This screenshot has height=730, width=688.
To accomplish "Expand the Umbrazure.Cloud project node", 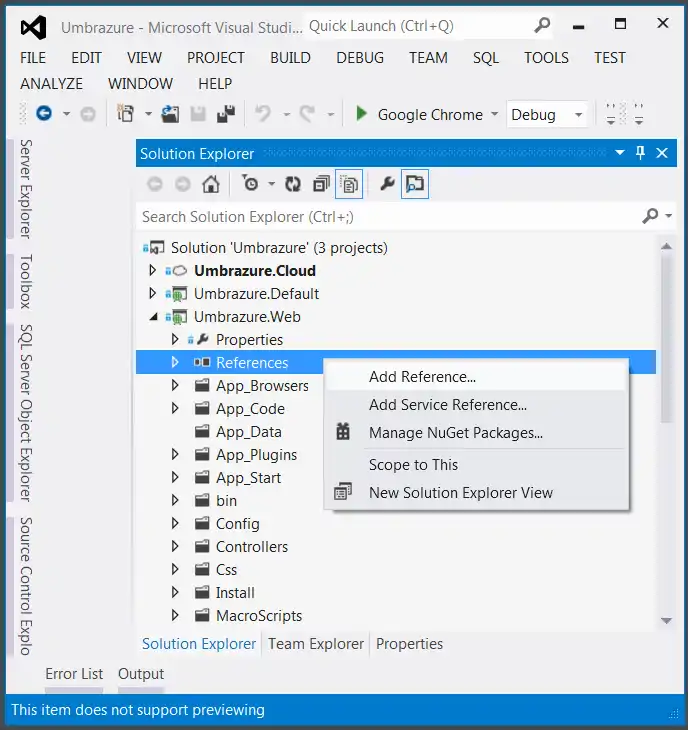I will click(152, 270).
